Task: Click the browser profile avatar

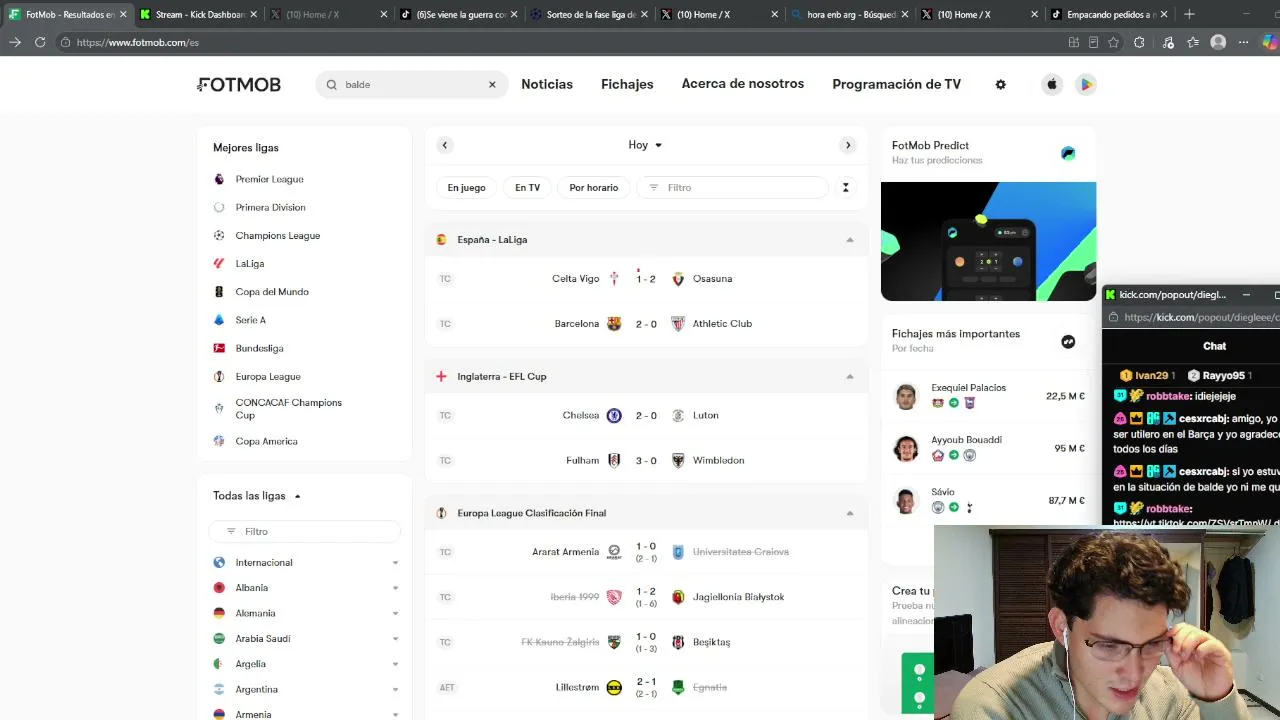Action: pos(1218,42)
